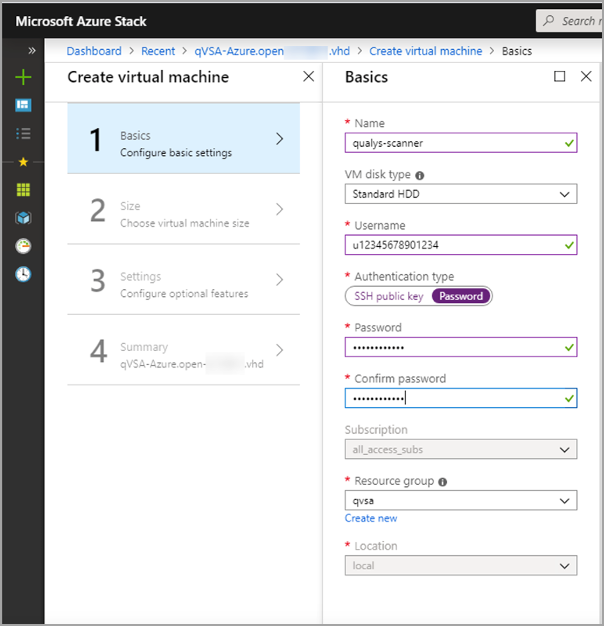Open Resource group qvsa dropdown
Screen dimensions: 604x626
click(461, 500)
